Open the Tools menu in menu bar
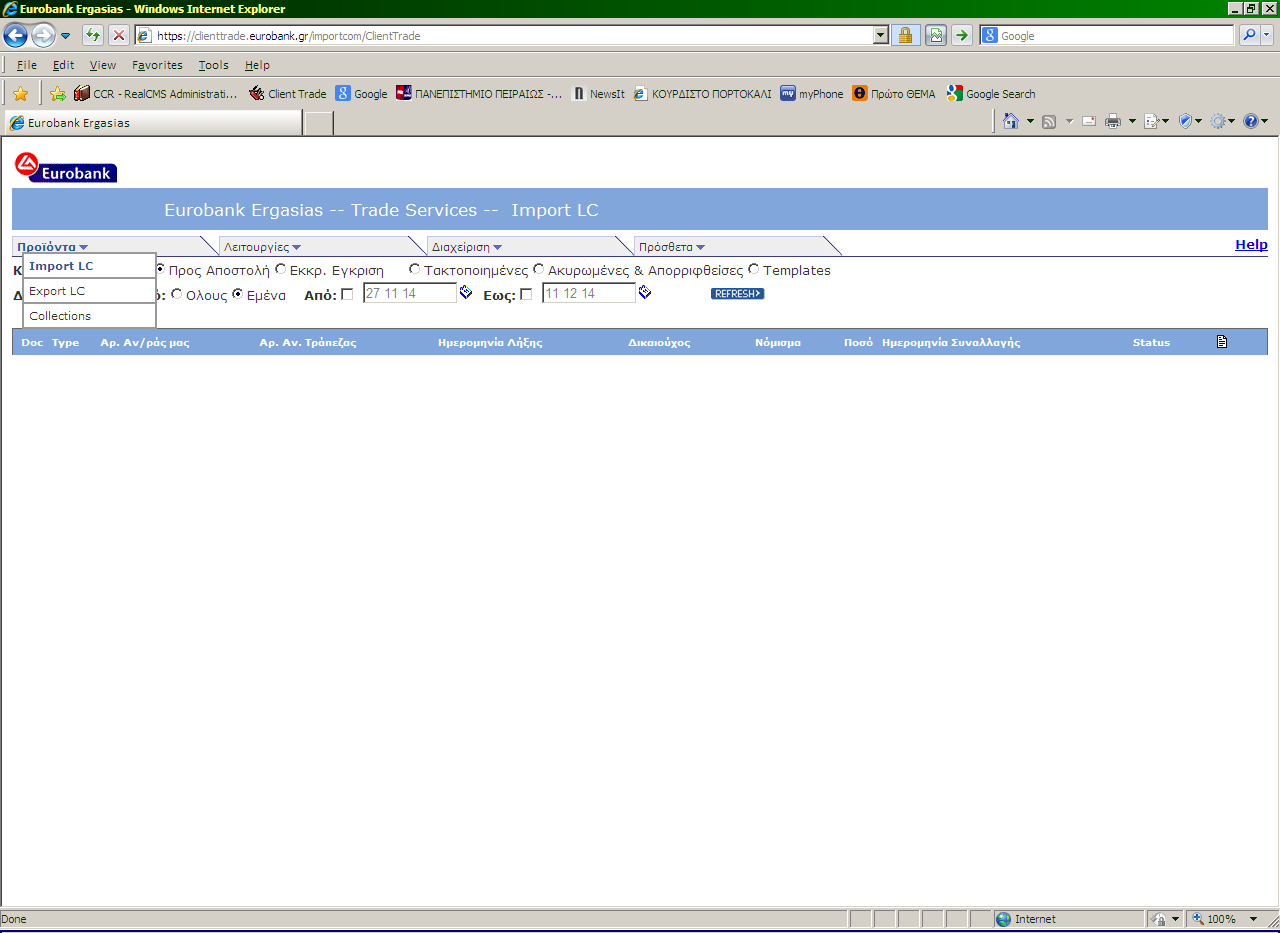Viewport: 1280px width, 933px height. coord(213,65)
